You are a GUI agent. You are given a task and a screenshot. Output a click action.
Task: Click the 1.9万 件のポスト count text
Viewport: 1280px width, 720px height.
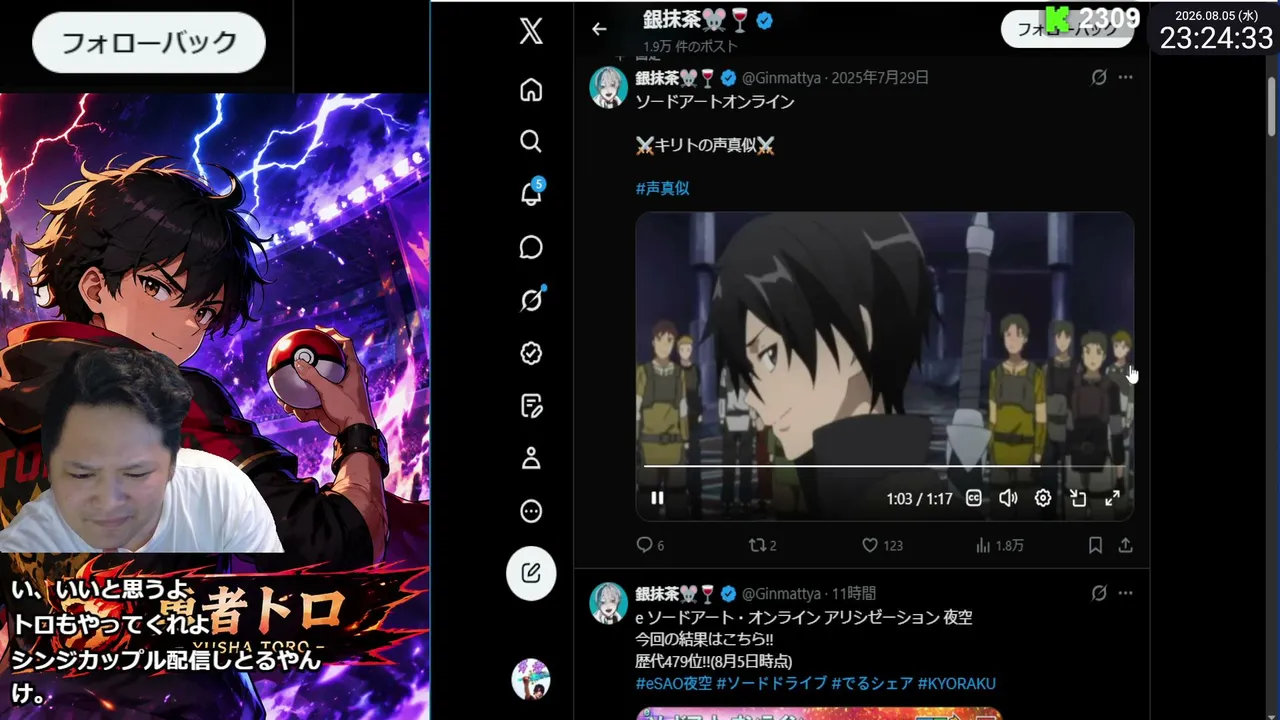tap(690, 46)
